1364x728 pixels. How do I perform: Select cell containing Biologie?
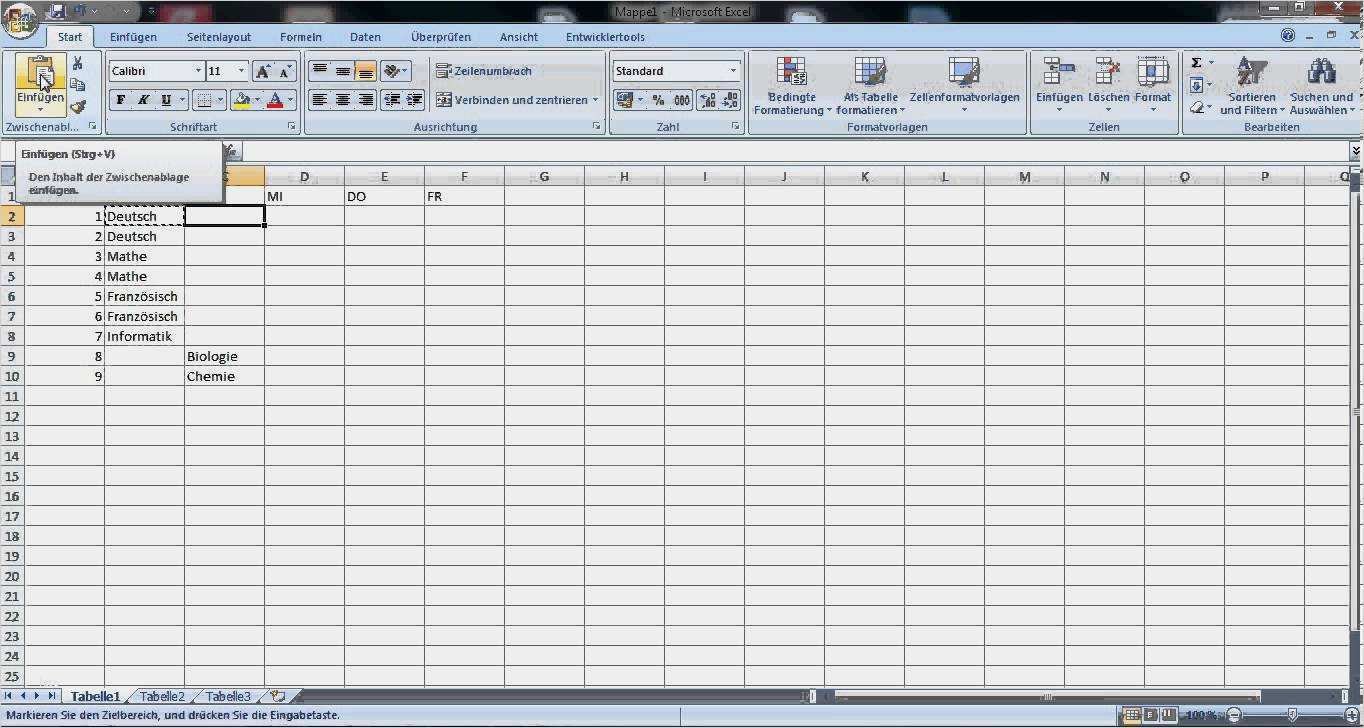tap(224, 356)
